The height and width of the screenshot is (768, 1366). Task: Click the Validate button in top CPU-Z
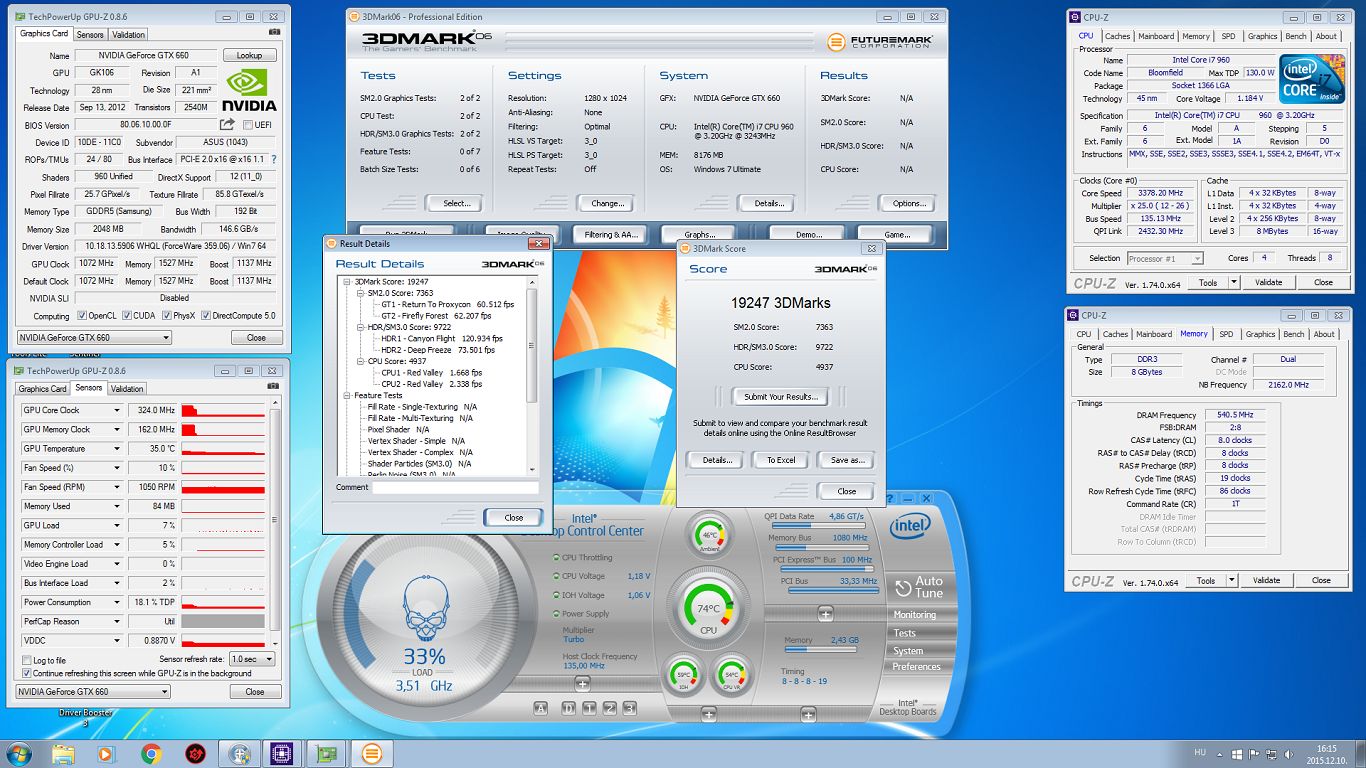click(1269, 282)
